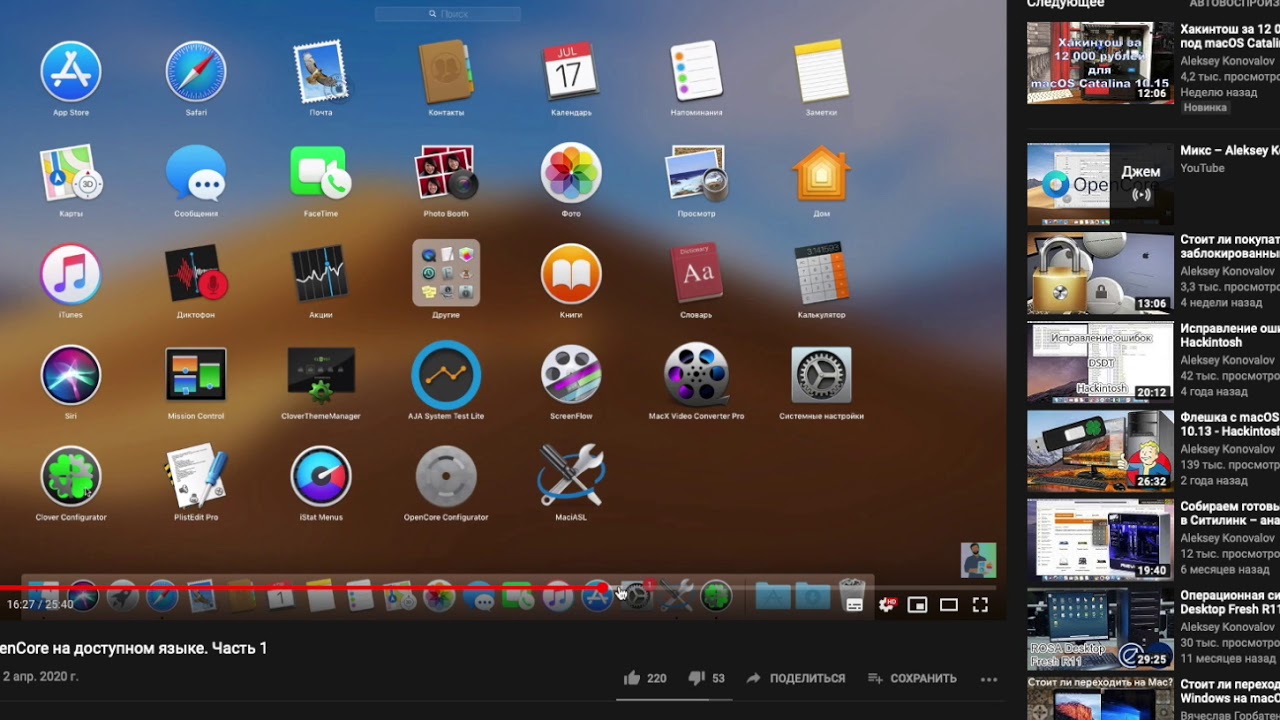Open the three-dots more actions menu

pos(989,679)
